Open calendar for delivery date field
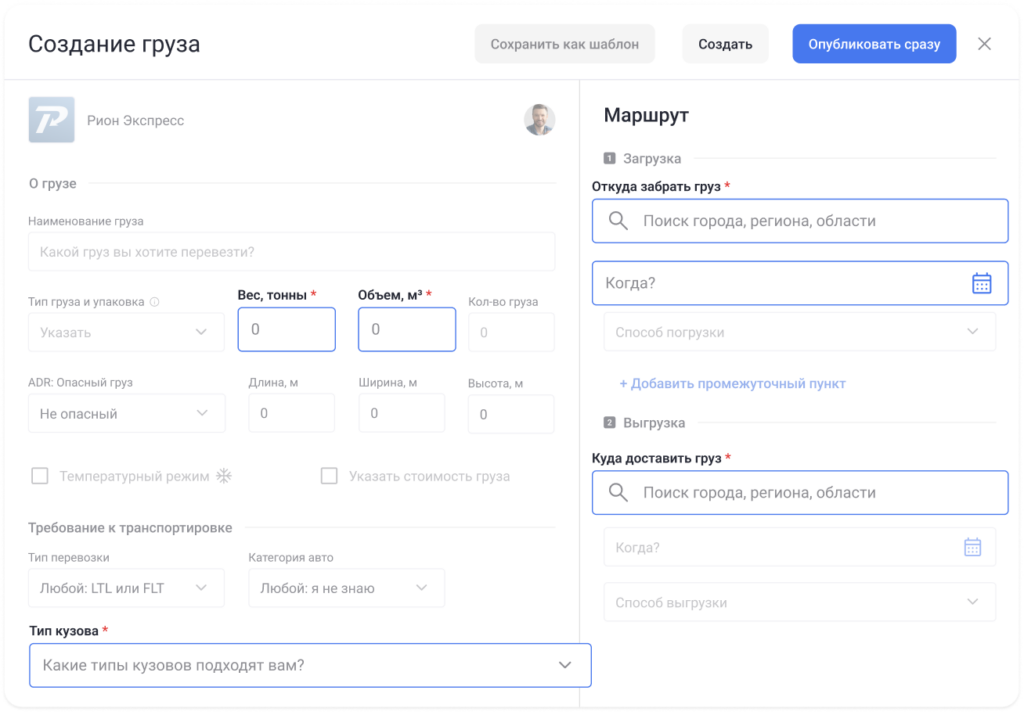The width and height of the screenshot is (1024, 712). pos(971,547)
